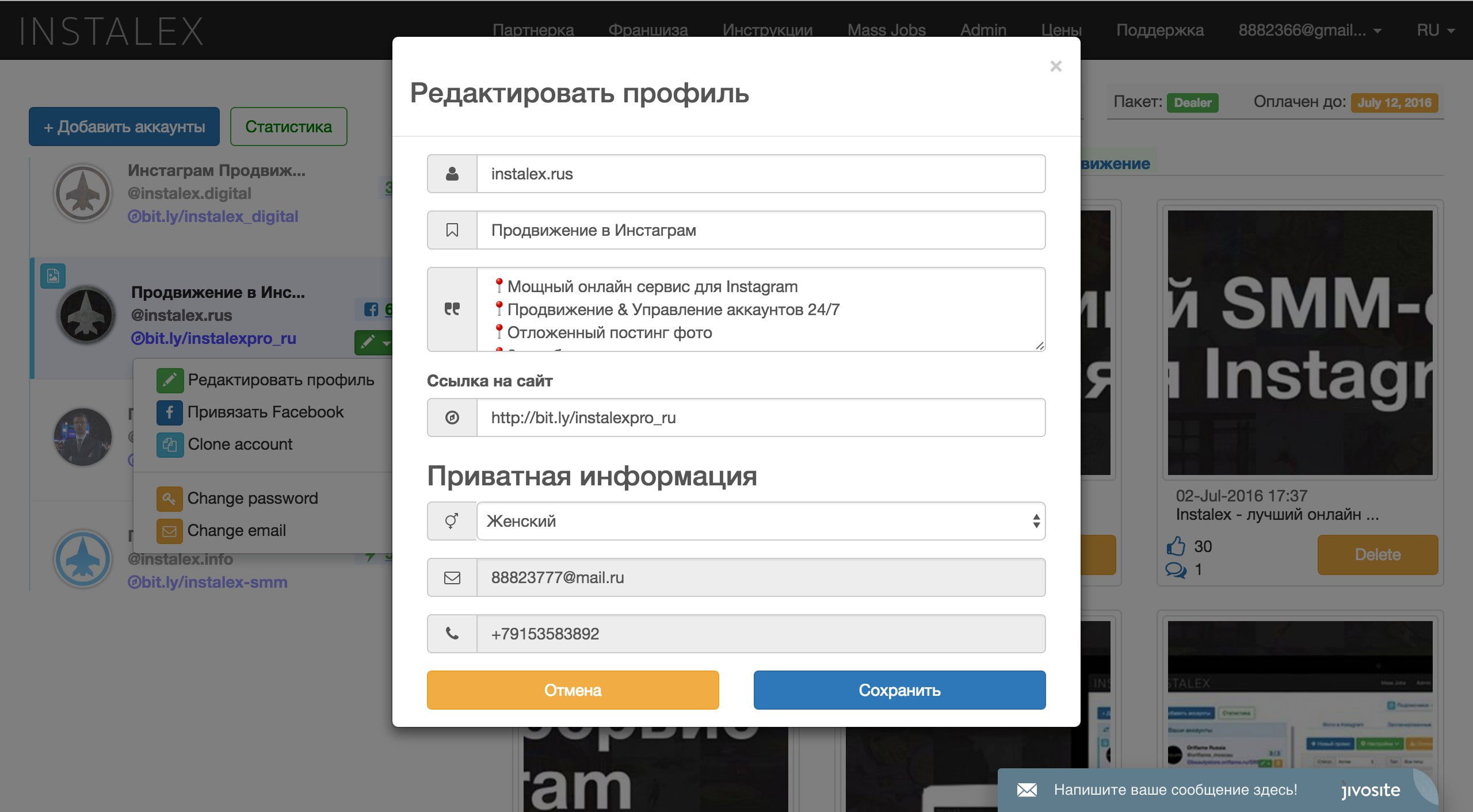The image size is (1473, 812).
Task: Close the Редактировать профиль dialog
Action: (x=1056, y=66)
